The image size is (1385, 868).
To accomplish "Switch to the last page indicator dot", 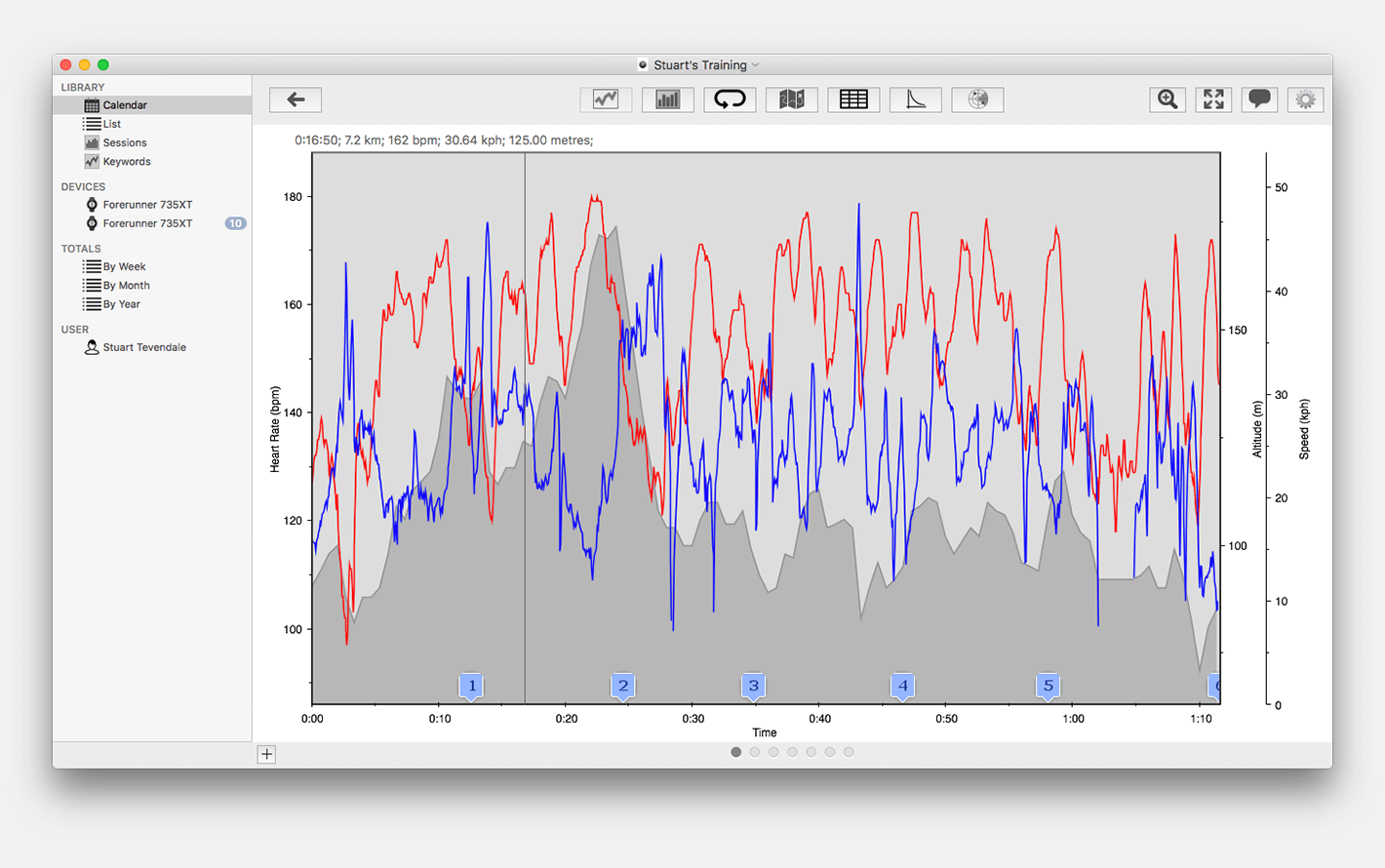I will click(x=849, y=752).
